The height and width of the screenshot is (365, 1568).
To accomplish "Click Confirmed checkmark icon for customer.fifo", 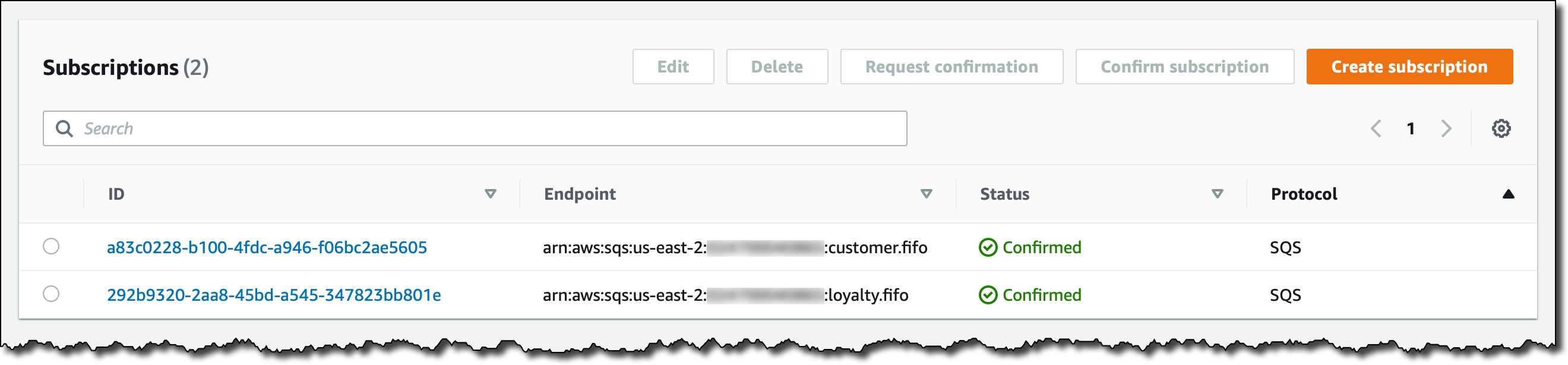I will (987, 247).
